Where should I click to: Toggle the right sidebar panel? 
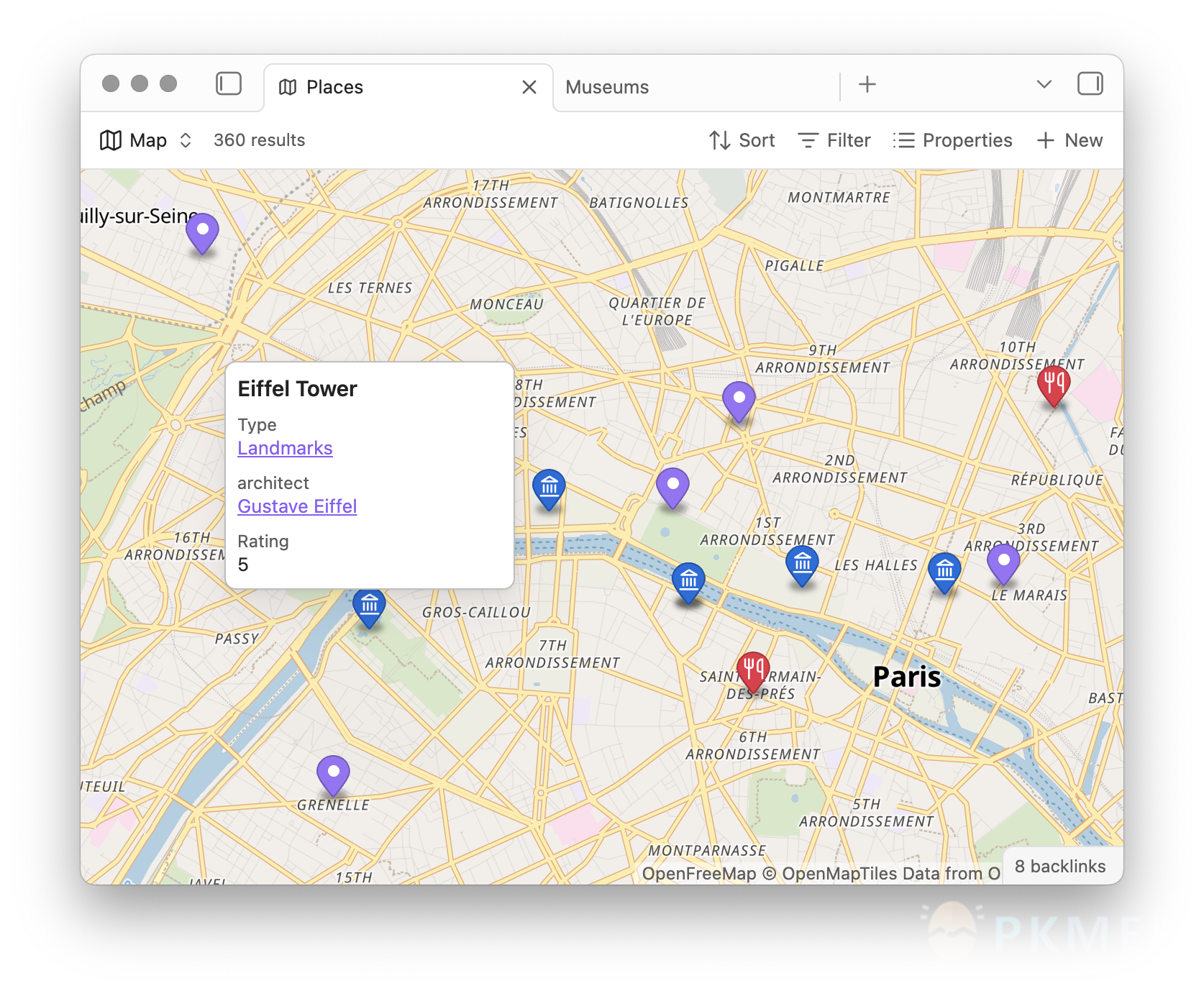tap(1090, 83)
